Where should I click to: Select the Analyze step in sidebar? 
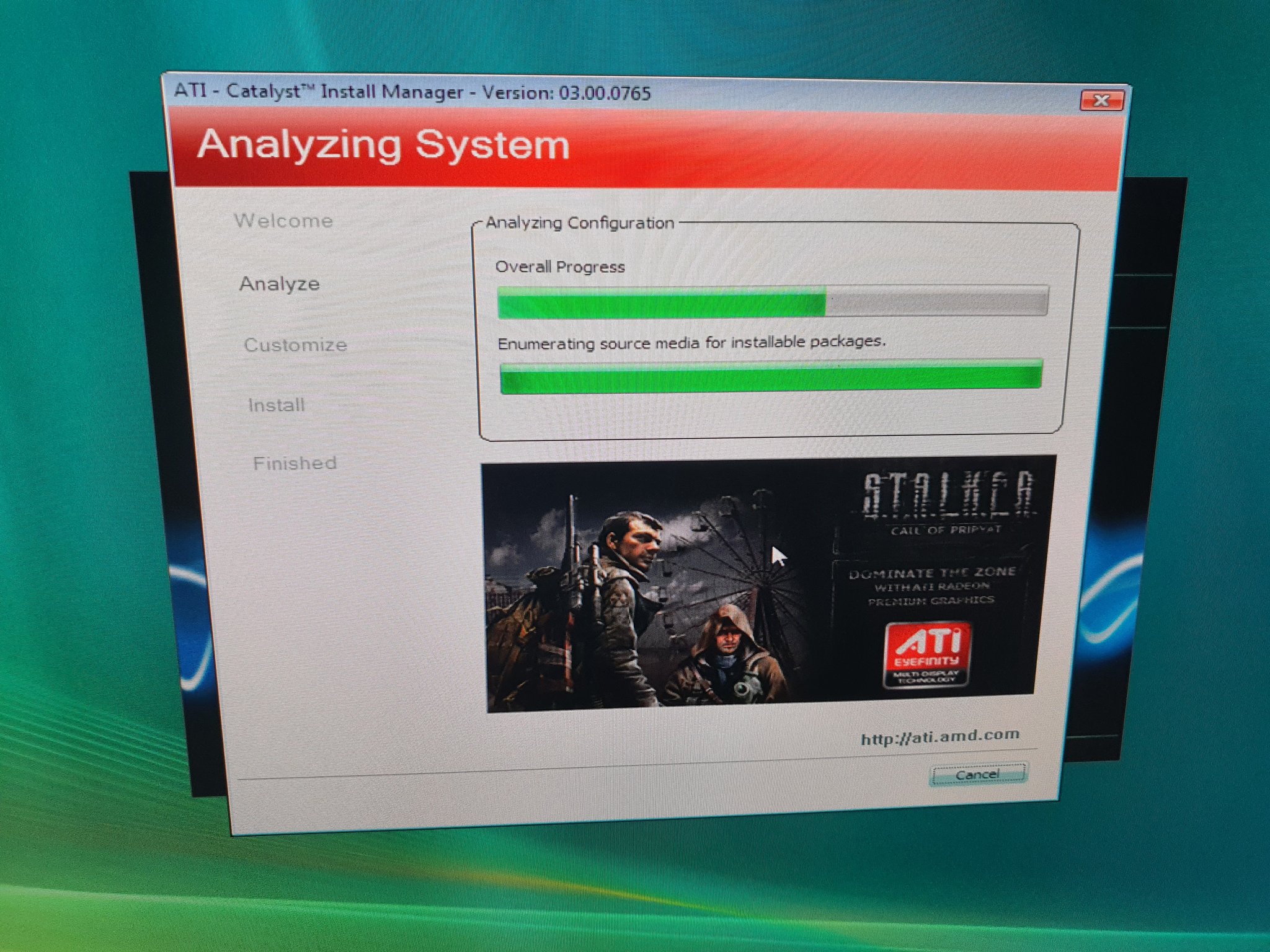pos(280,284)
